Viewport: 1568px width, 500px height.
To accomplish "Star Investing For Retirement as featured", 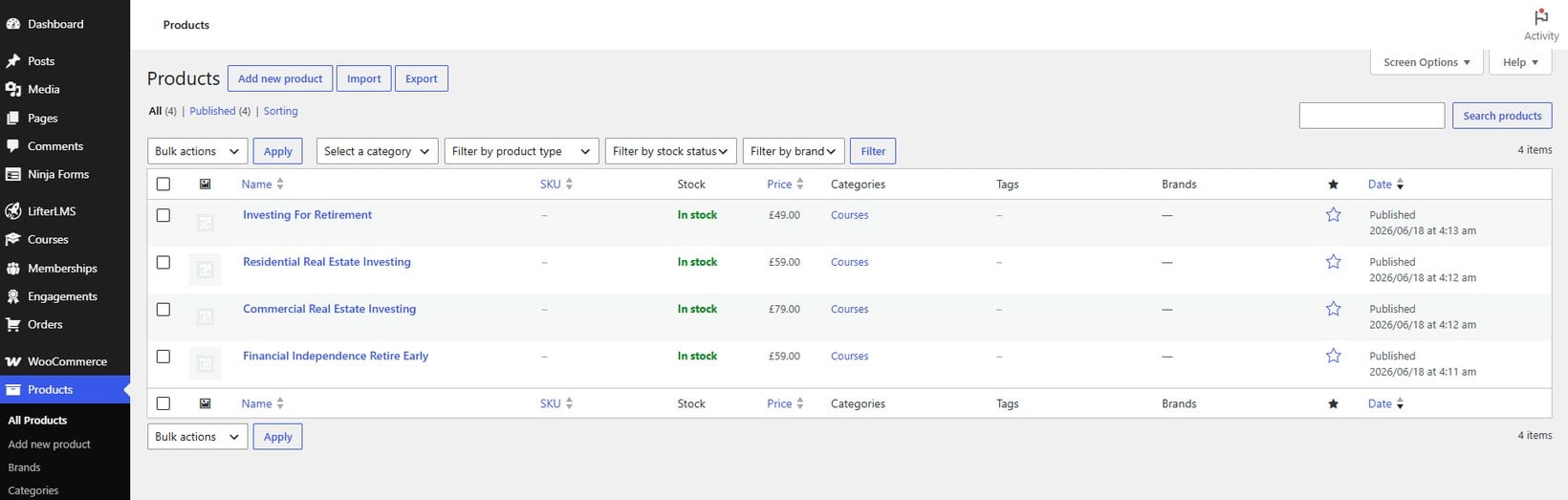I will [x=1333, y=215].
